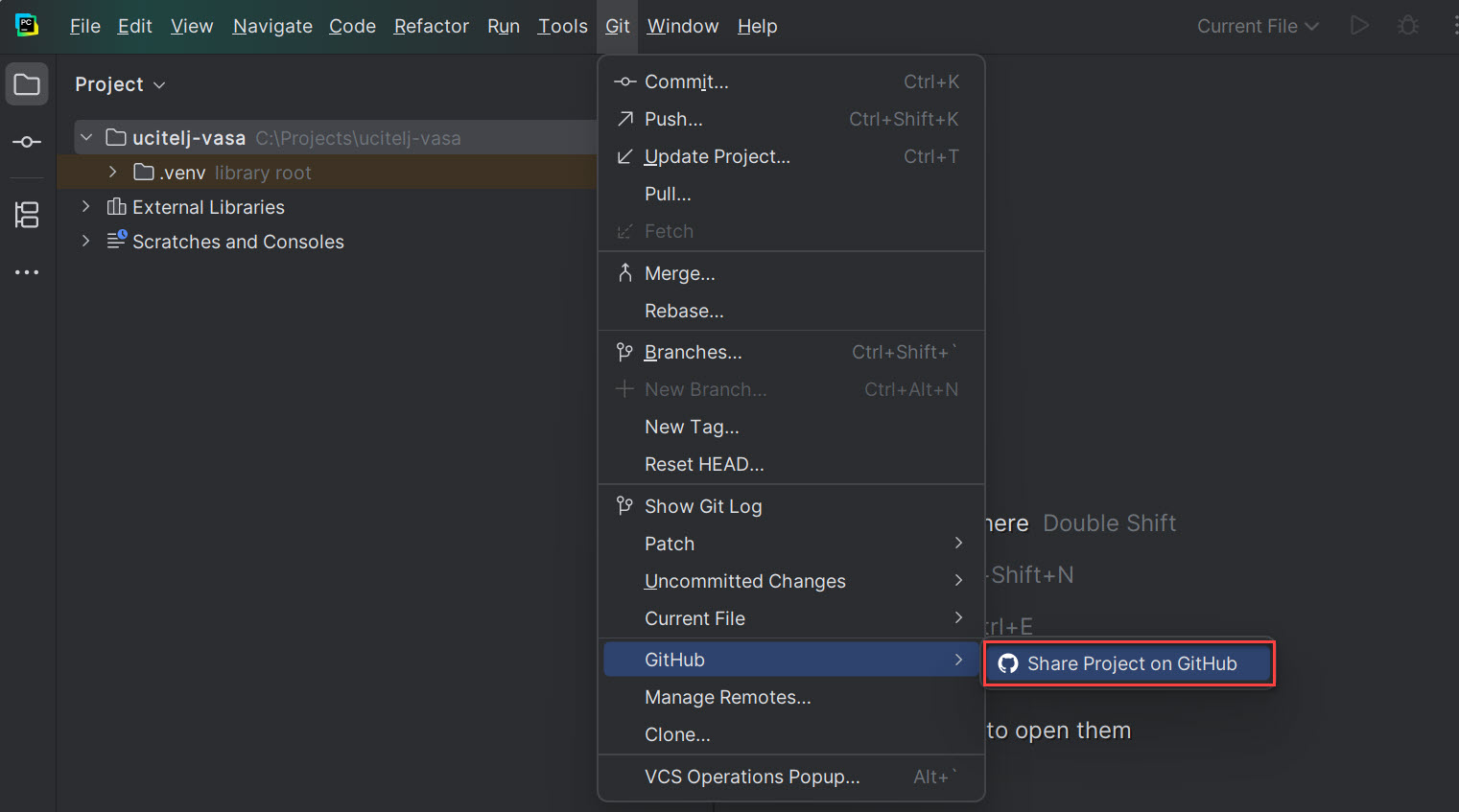Open the Uncommitted Changes submenu

744,581
